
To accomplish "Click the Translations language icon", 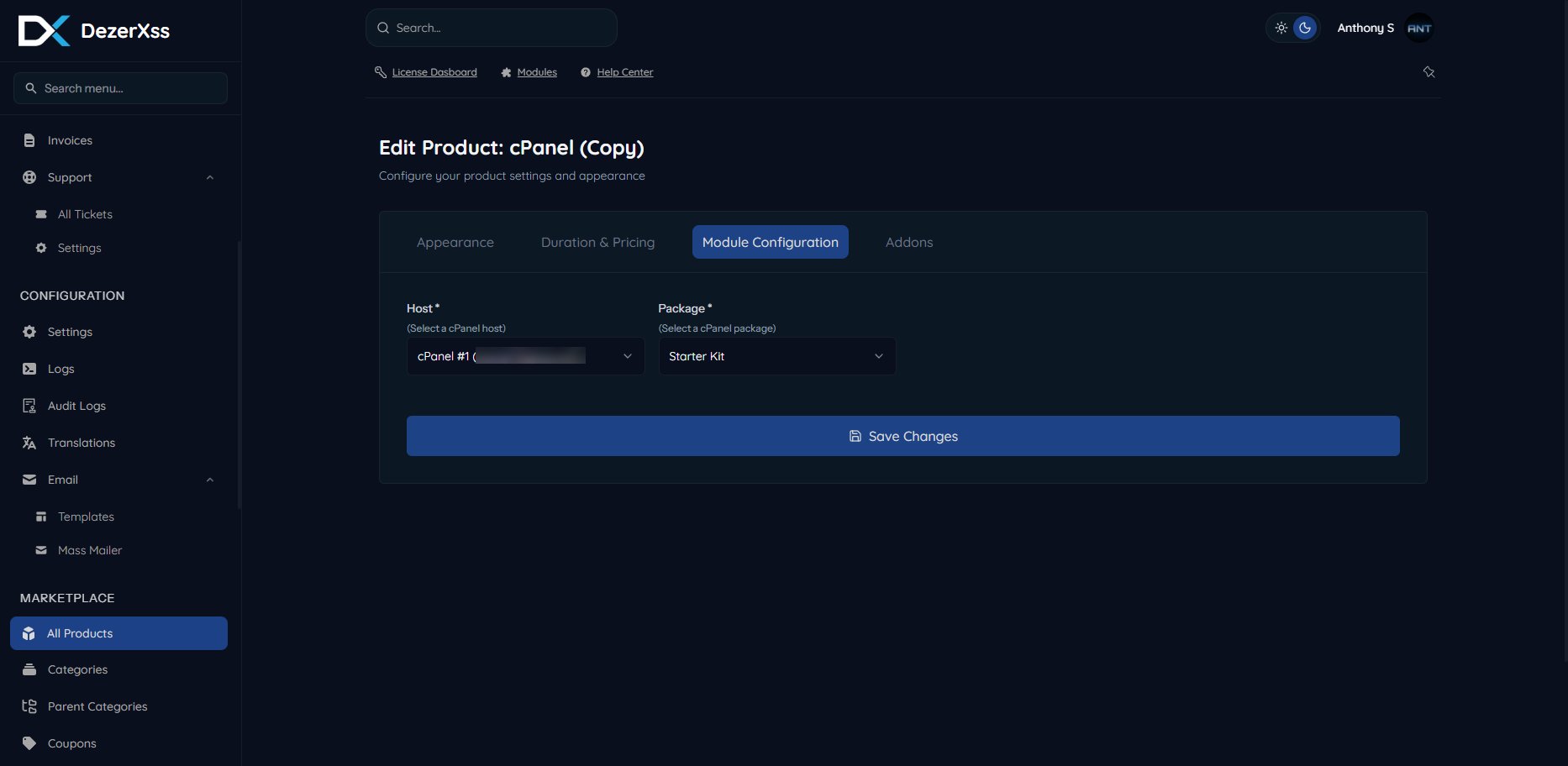I will coord(29,443).
